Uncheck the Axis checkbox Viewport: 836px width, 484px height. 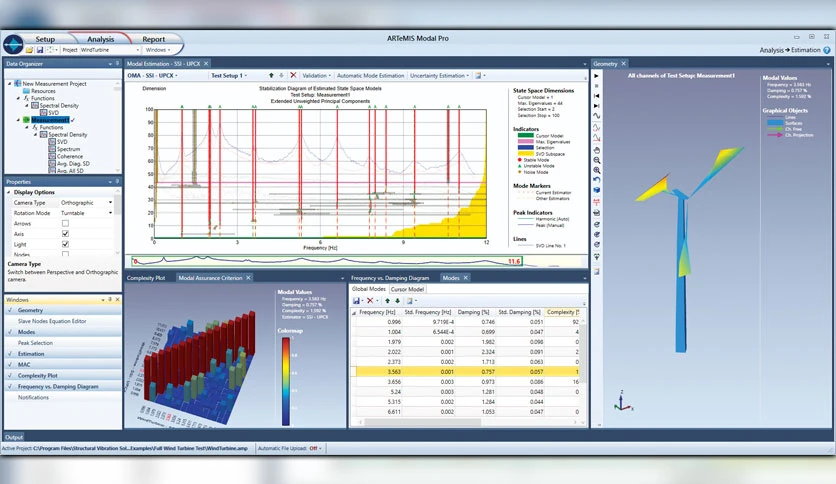pos(65,233)
